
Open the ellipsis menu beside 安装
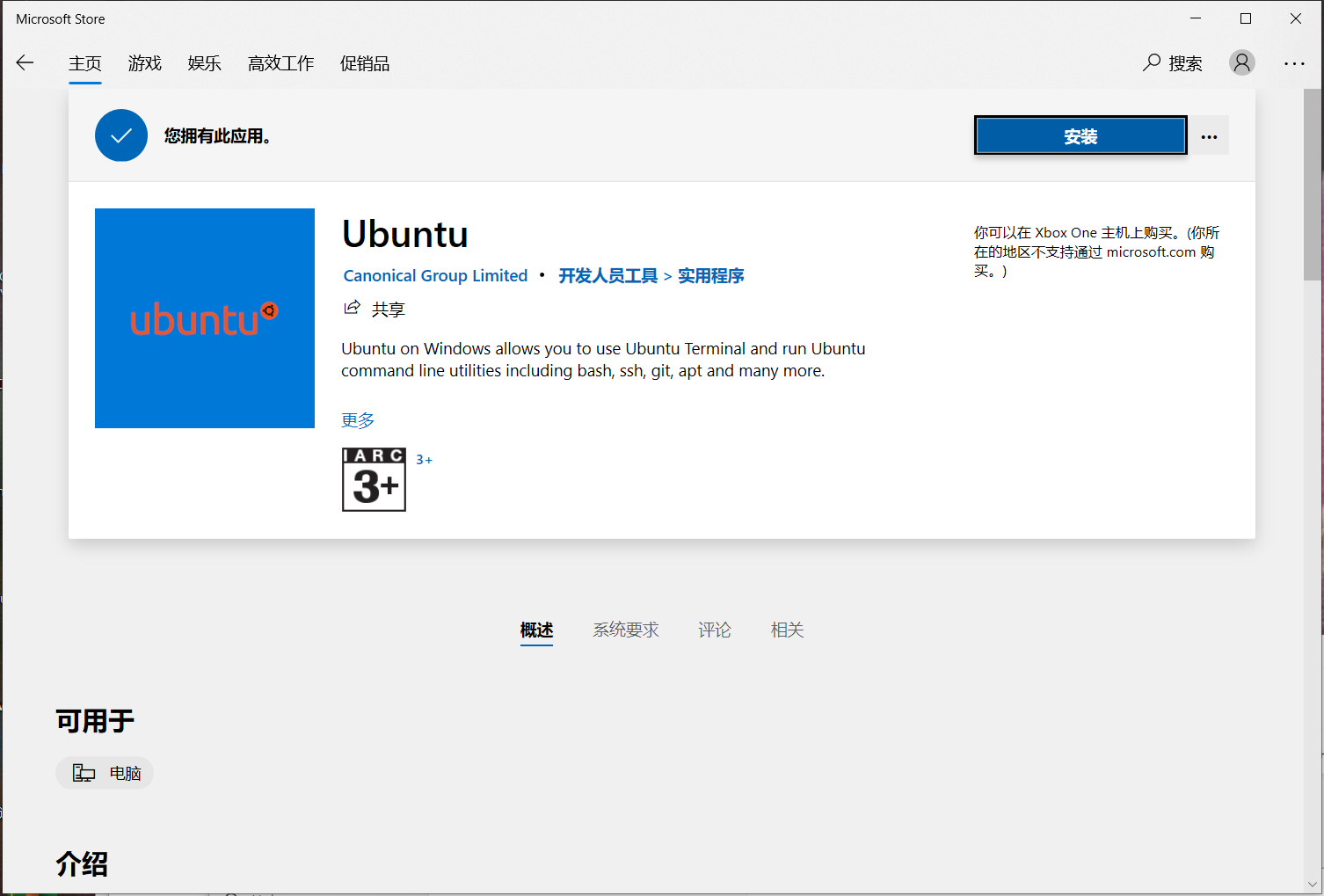(x=1209, y=136)
